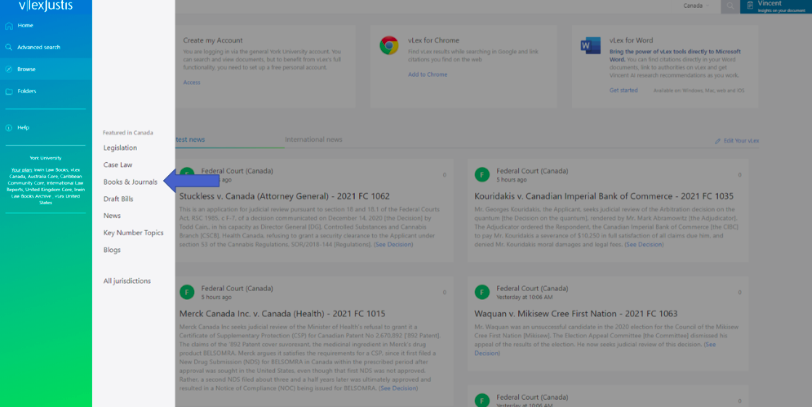Open the Help info icon
Image resolution: width=812 pixels, height=407 pixels.
tap(9, 127)
